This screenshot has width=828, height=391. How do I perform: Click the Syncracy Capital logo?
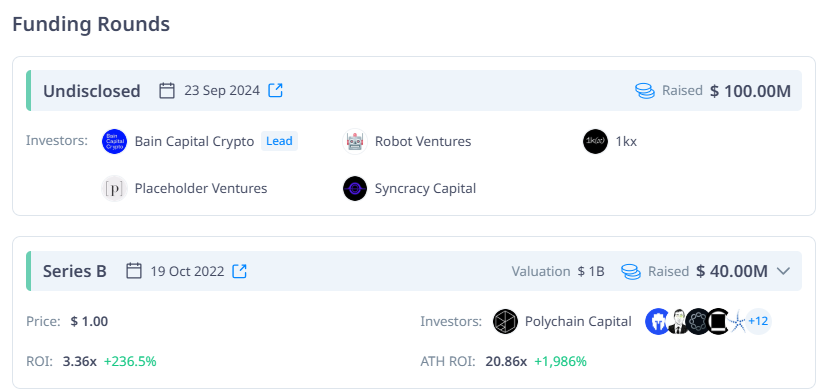coord(355,189)
